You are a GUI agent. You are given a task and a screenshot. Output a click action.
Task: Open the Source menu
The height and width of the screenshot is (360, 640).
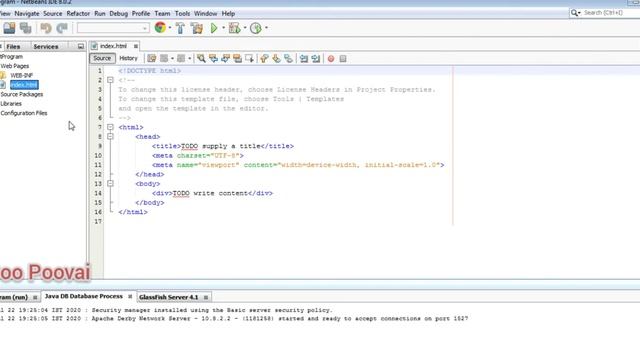click(53, 13)
